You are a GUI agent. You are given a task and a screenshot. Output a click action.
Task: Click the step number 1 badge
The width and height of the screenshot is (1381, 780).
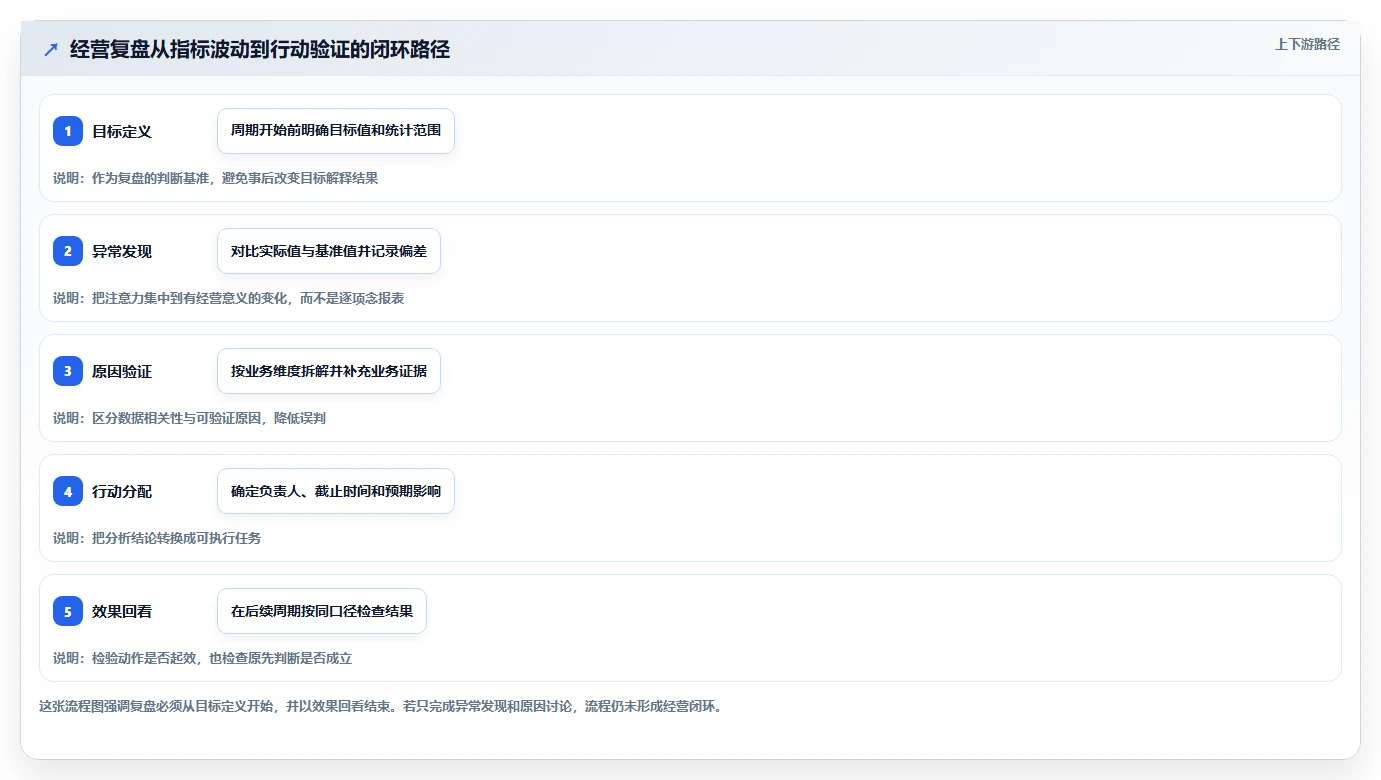[68, 131]
